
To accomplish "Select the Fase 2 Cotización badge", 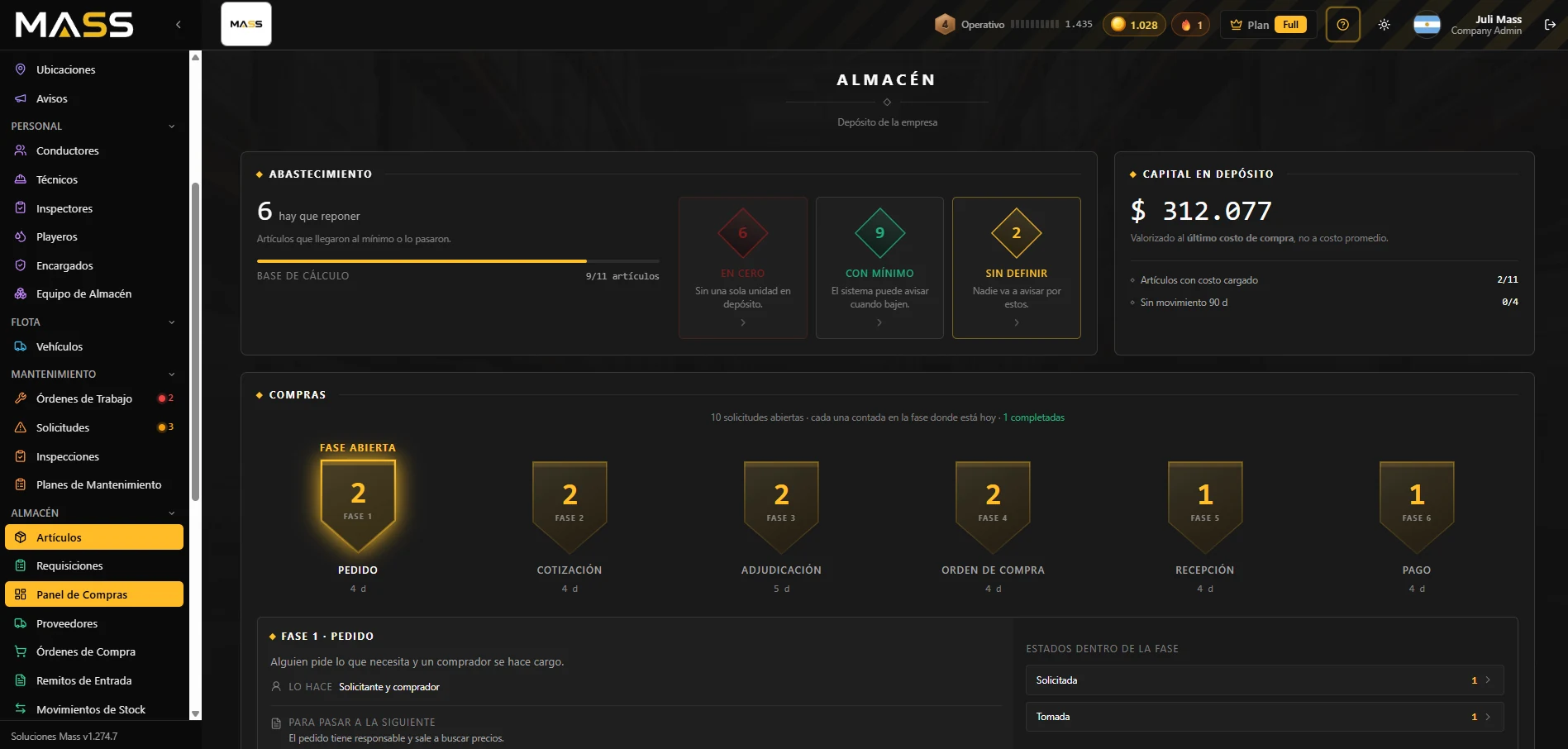I will [x=570, y=507].
